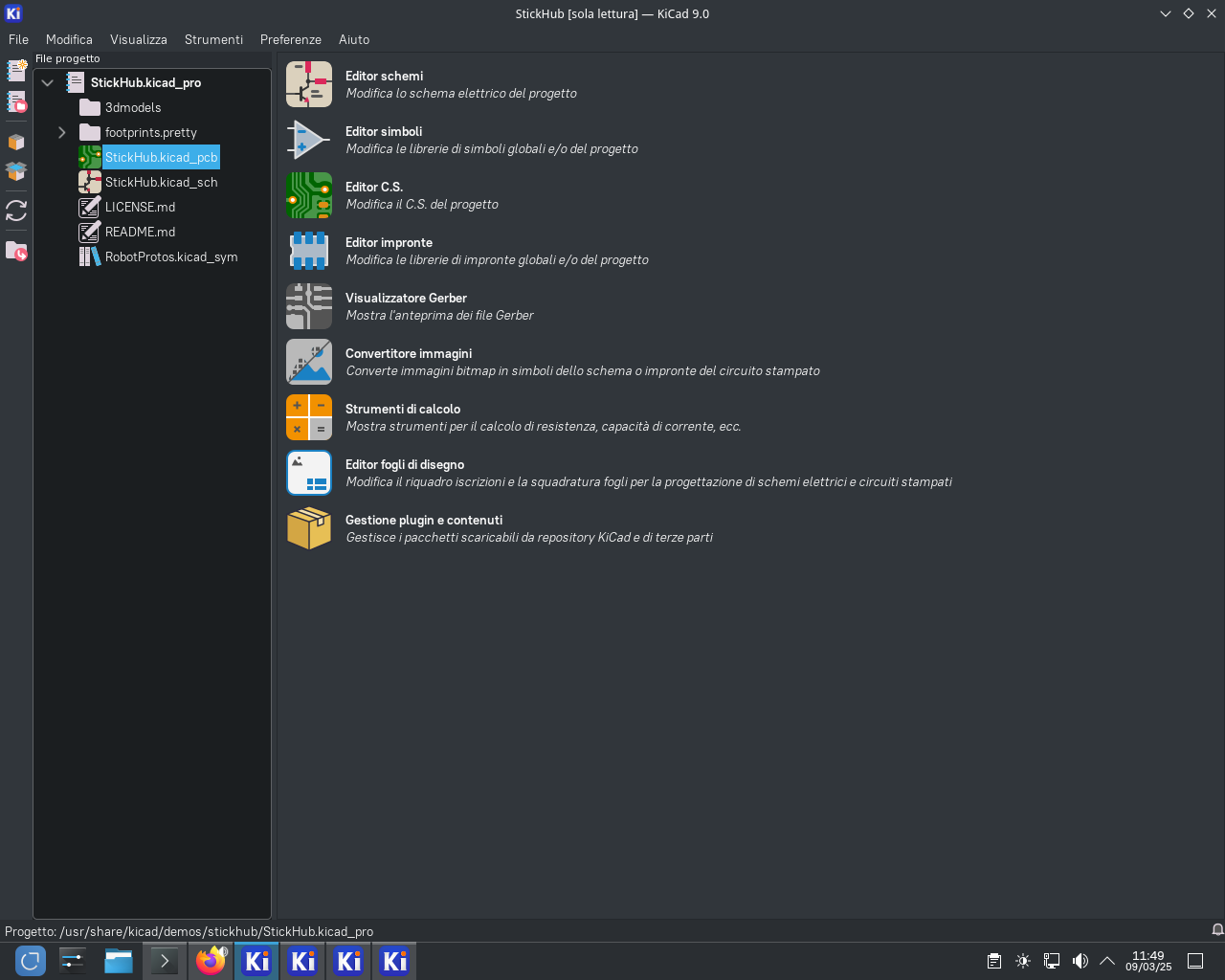
Task: Select StickHub.kicad_sch in project tree
Action: [x=161, y=182]
